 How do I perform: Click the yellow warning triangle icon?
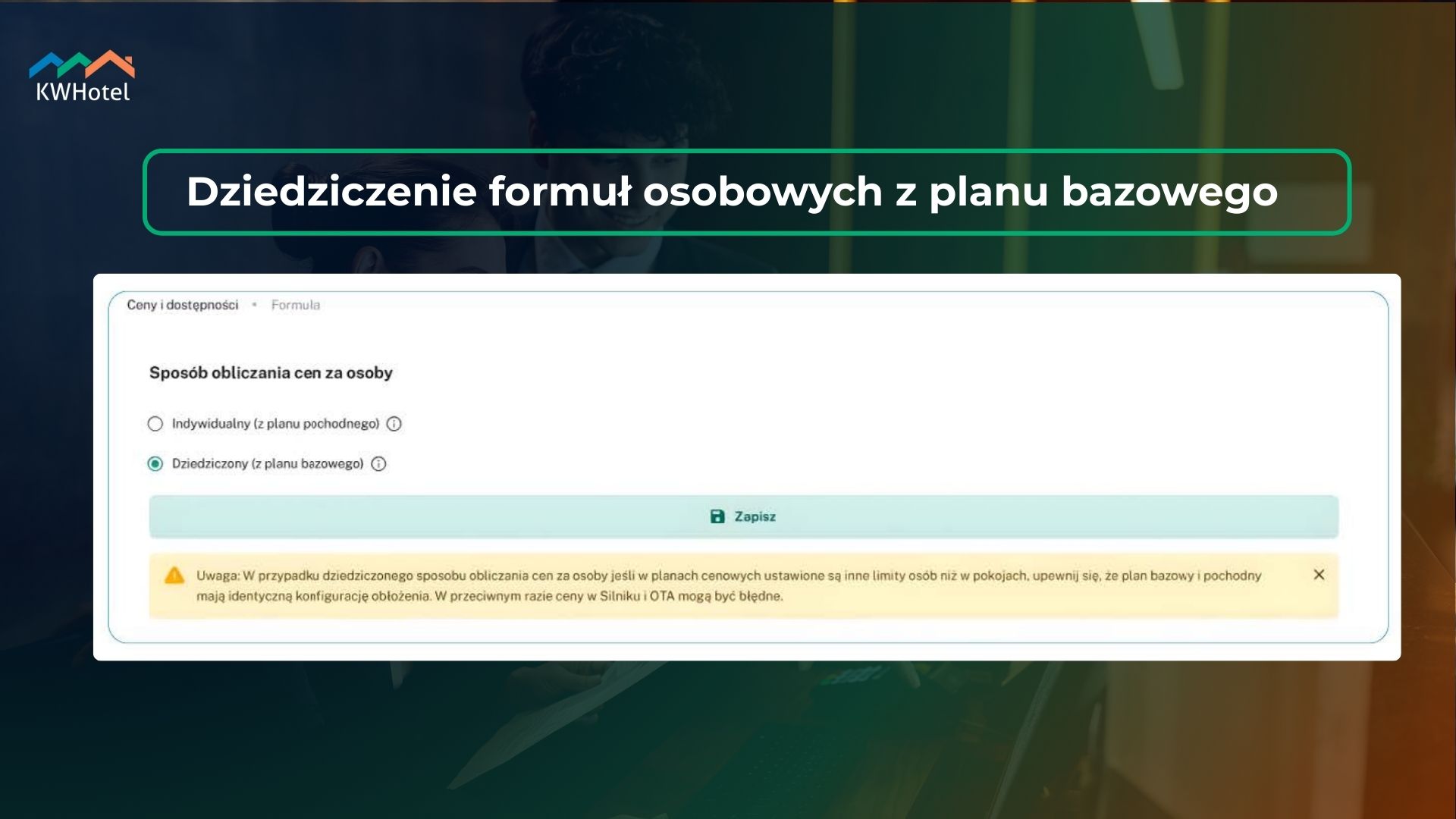(x=174, y=576)
